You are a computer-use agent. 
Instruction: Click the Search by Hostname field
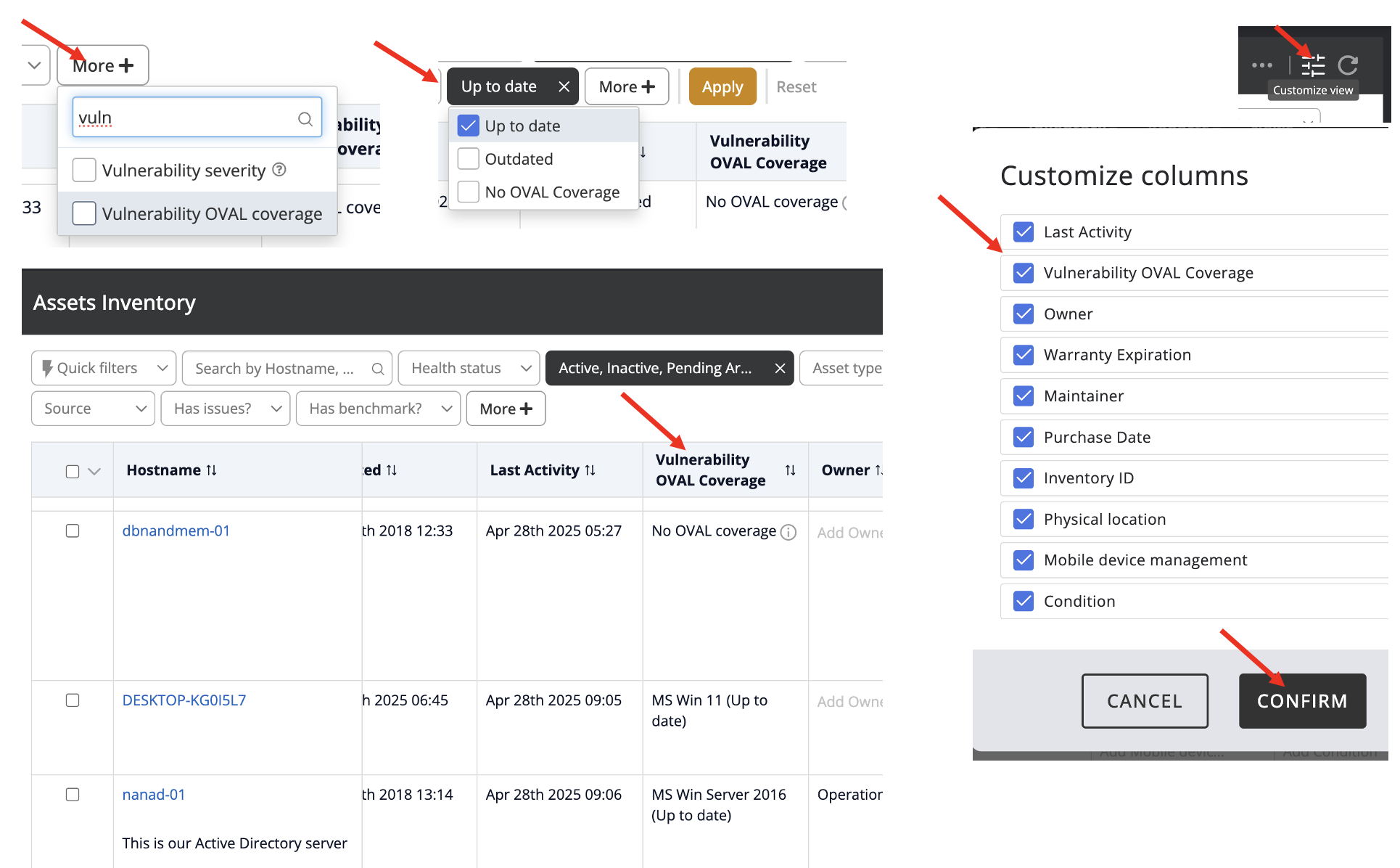[279, 369]
